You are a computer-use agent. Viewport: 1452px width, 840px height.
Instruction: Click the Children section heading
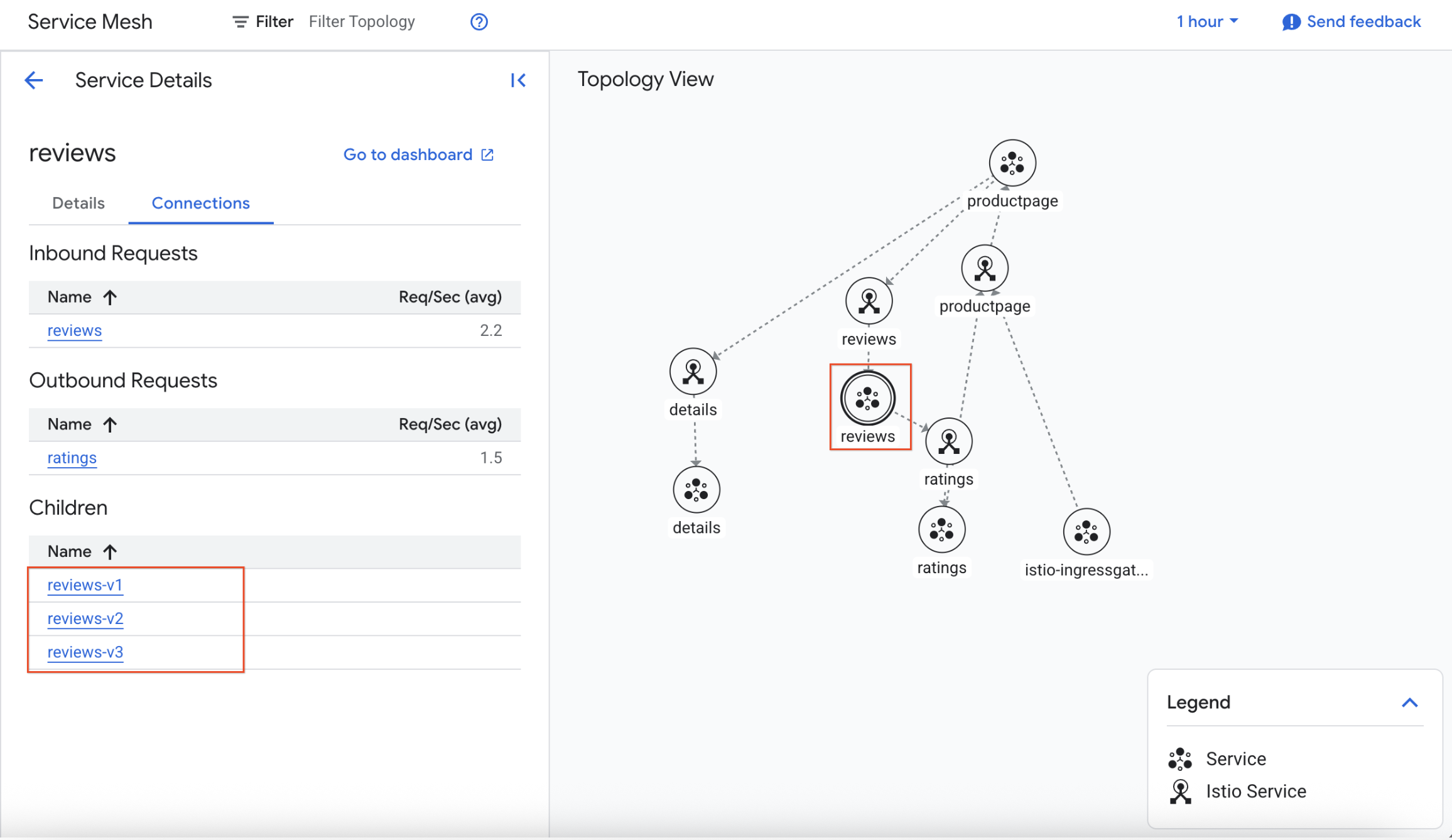[x=68, y=508]
